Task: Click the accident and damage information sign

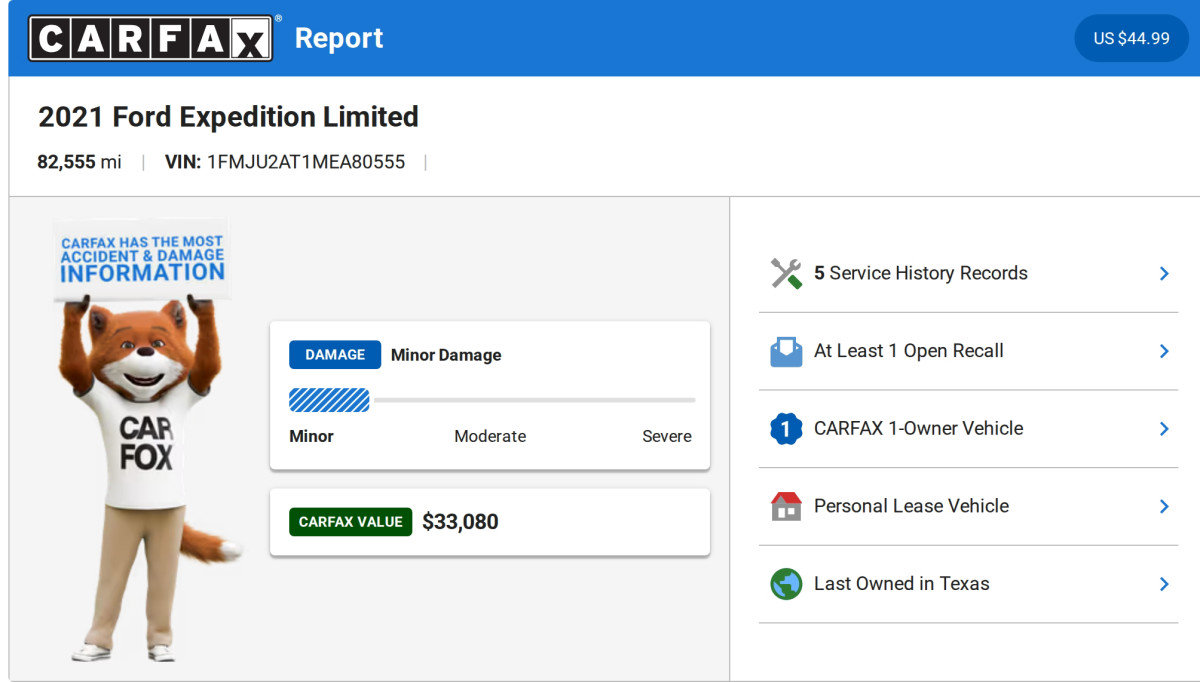Action: (142, 258)
